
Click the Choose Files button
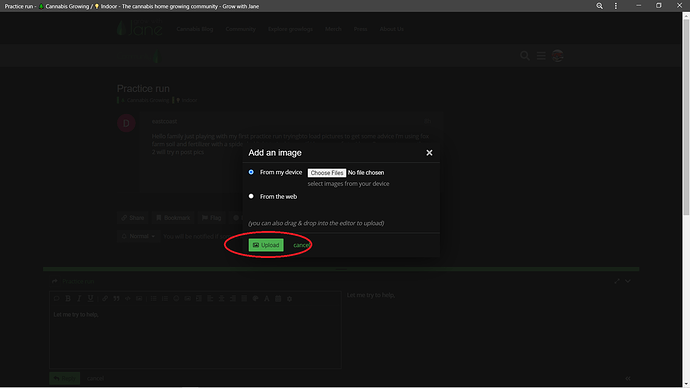[x=327, y=173]
